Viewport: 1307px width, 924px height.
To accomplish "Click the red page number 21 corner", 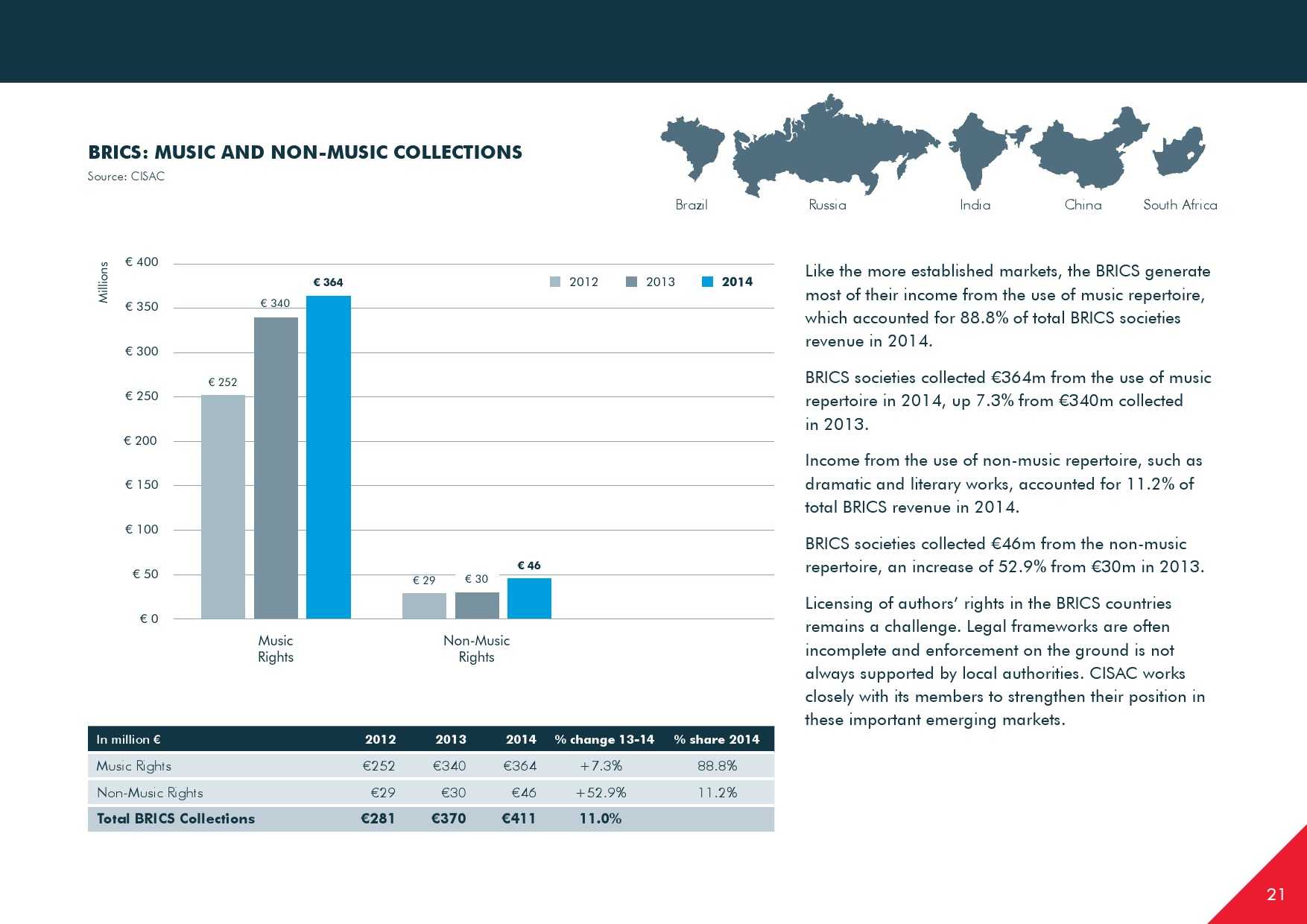I will click(1275, 893).
